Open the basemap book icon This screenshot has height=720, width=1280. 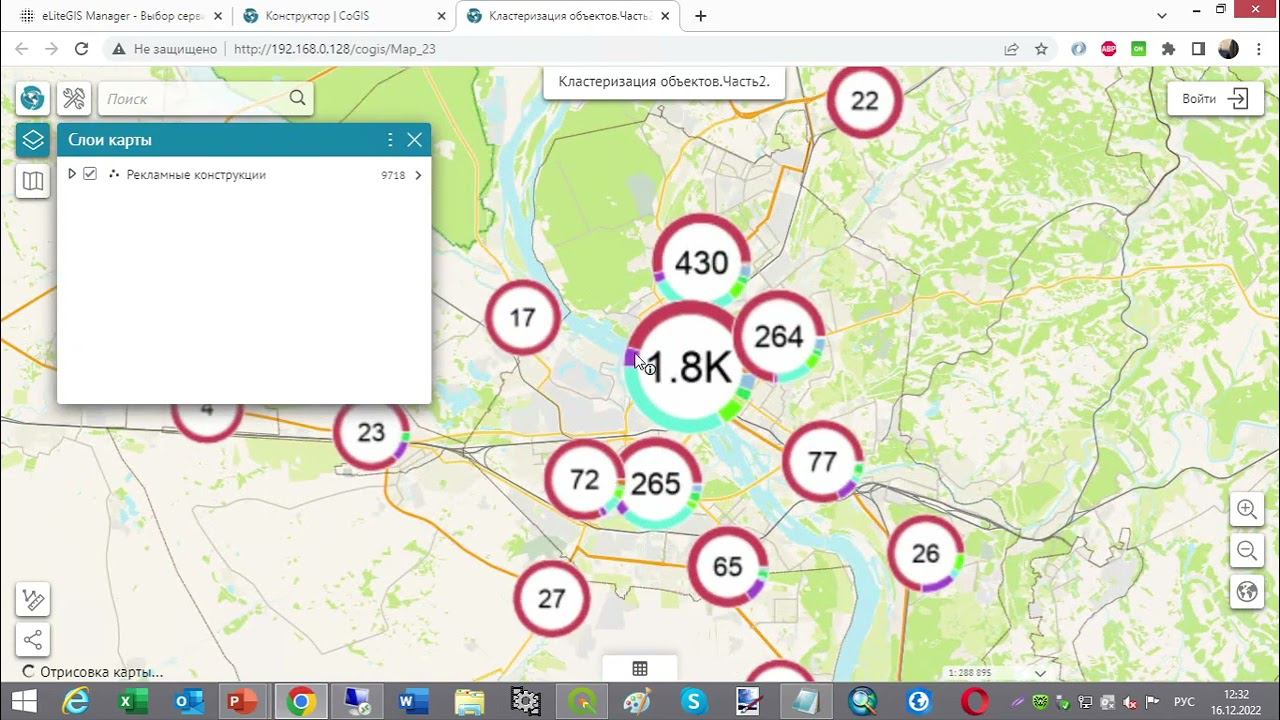point(33,181)
